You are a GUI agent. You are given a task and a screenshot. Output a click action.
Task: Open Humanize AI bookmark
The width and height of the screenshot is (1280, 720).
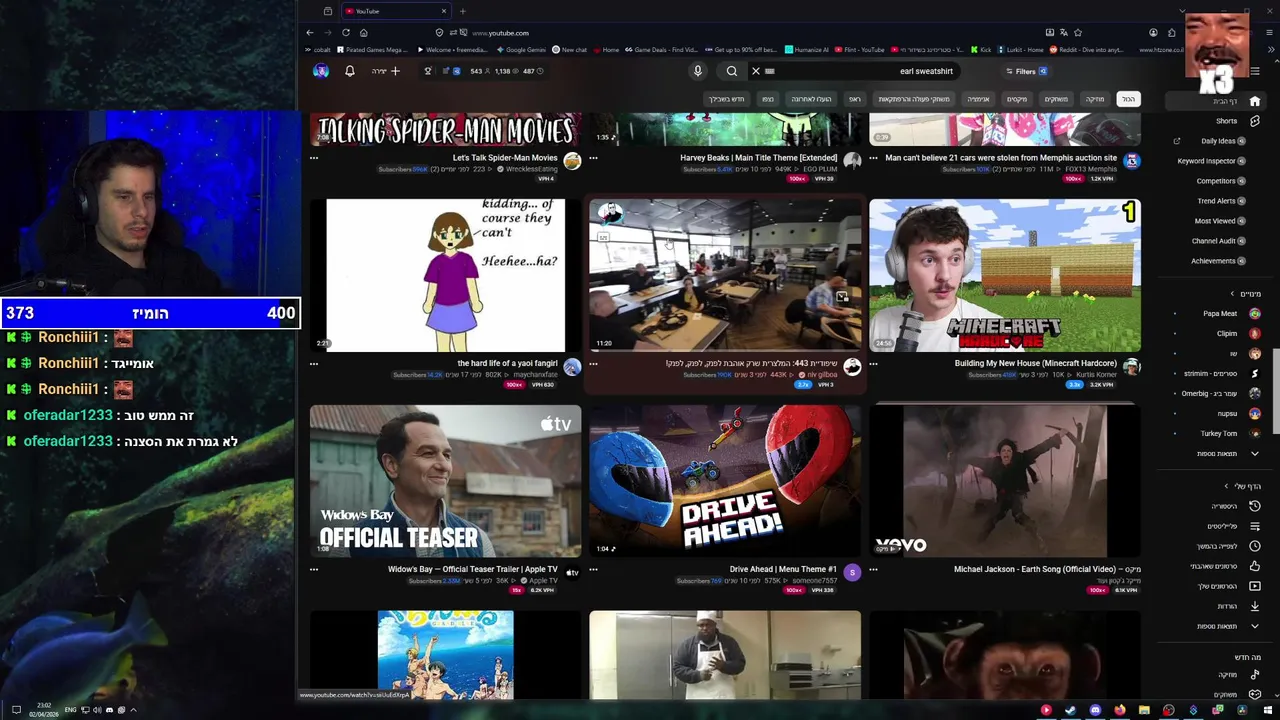click(x=808, y=49)
